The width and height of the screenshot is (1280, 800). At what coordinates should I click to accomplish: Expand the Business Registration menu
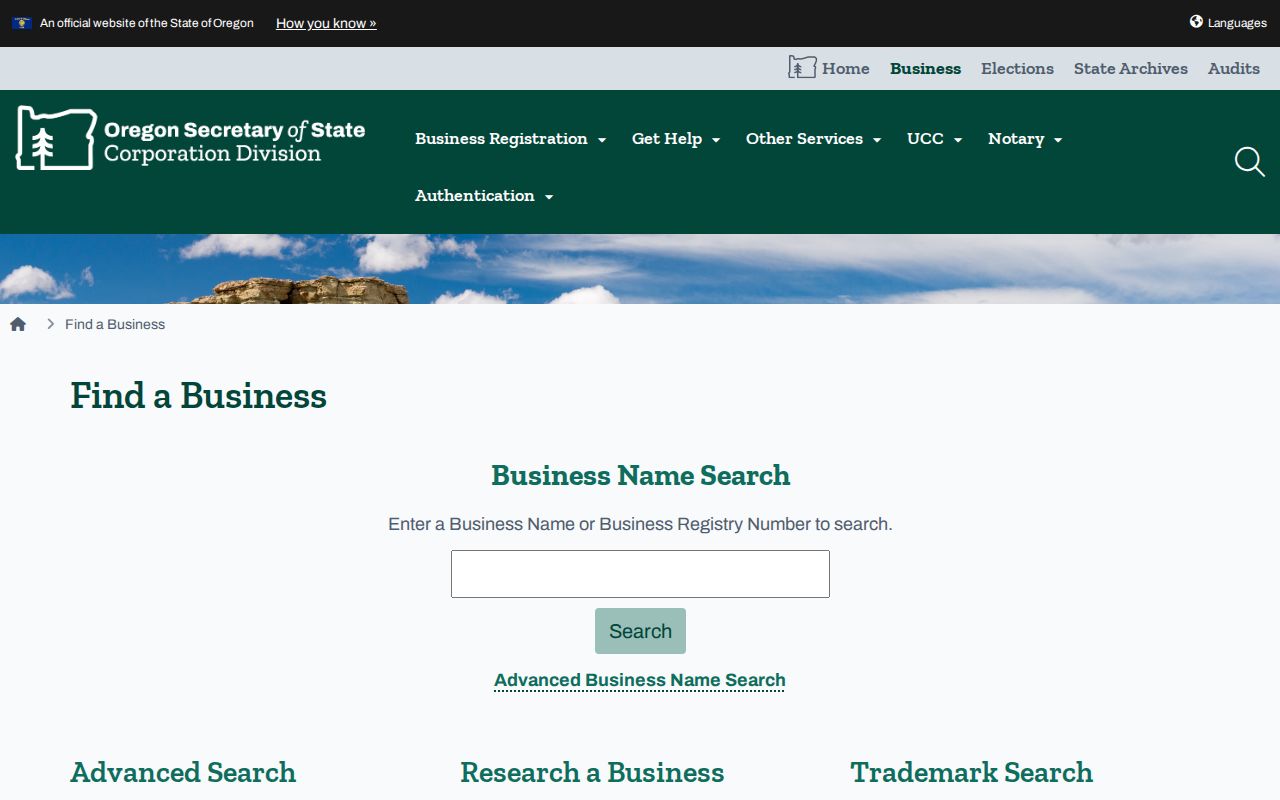pyautogui.click(x=511, y=139)
